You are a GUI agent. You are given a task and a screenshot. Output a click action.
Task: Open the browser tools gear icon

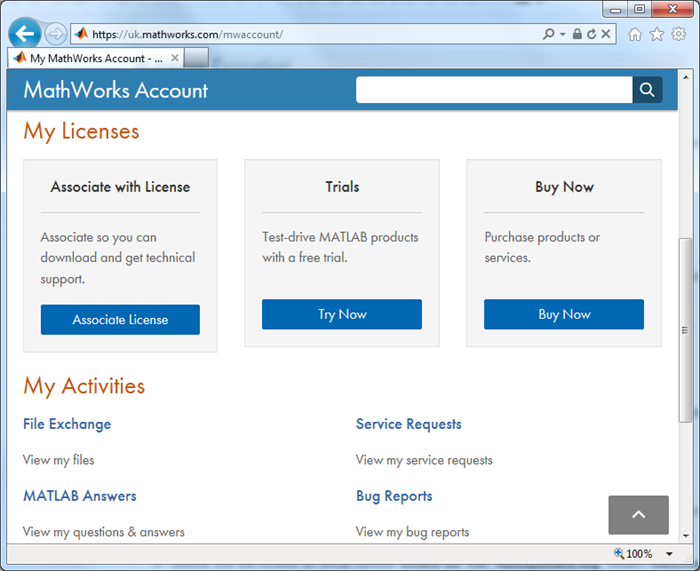[679, 34]
